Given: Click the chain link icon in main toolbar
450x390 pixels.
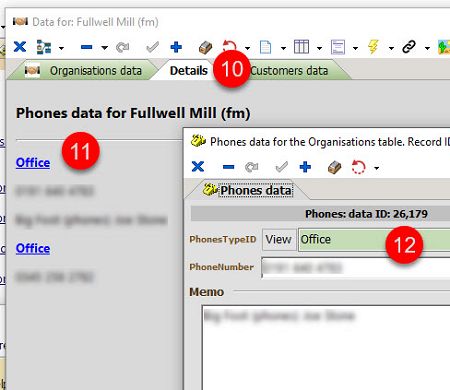Looking at the screenshot, I should click(409, 47).
